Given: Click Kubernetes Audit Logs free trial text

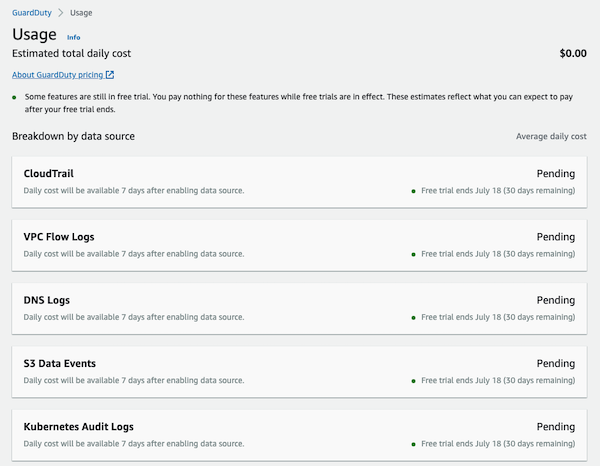Looking at the screenshot, I should (x=498, y=443).
